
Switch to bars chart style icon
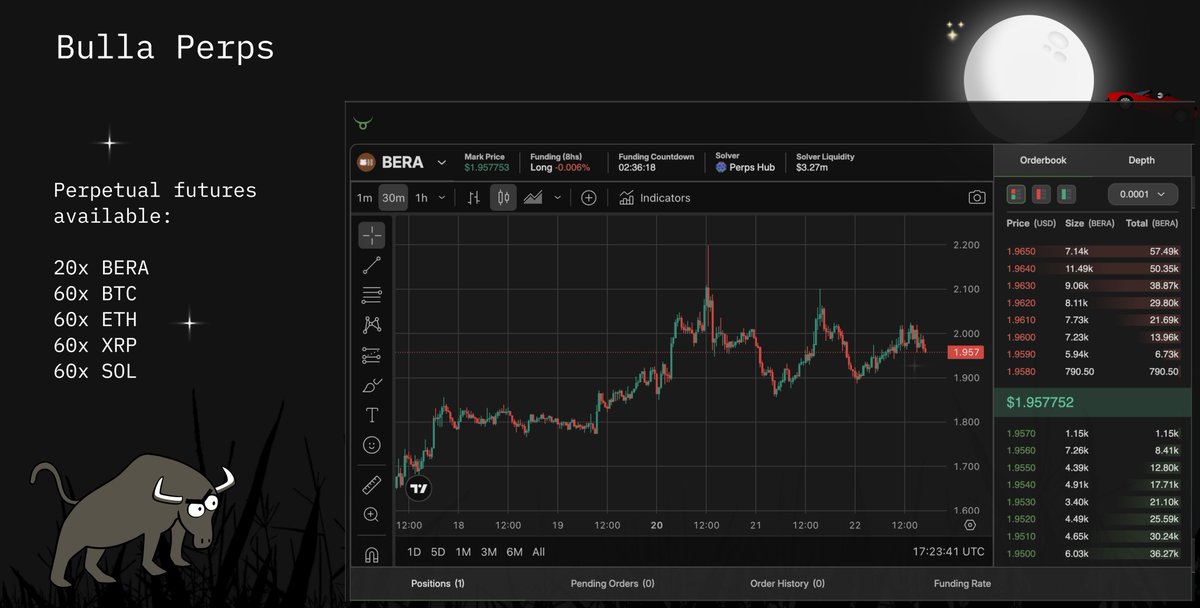coord(474,198)
